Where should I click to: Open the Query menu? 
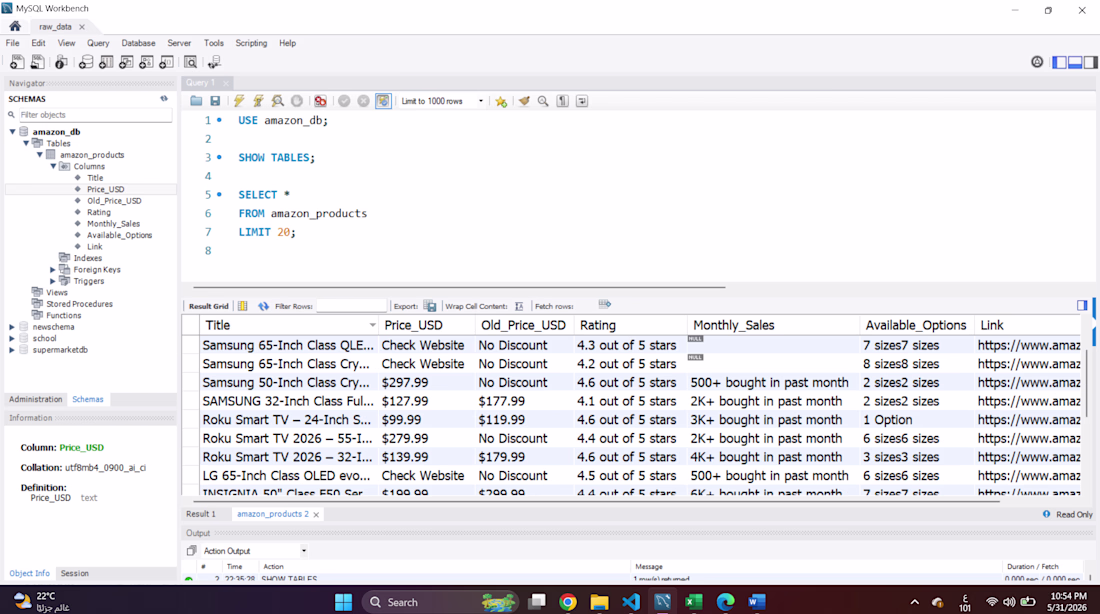98,43
